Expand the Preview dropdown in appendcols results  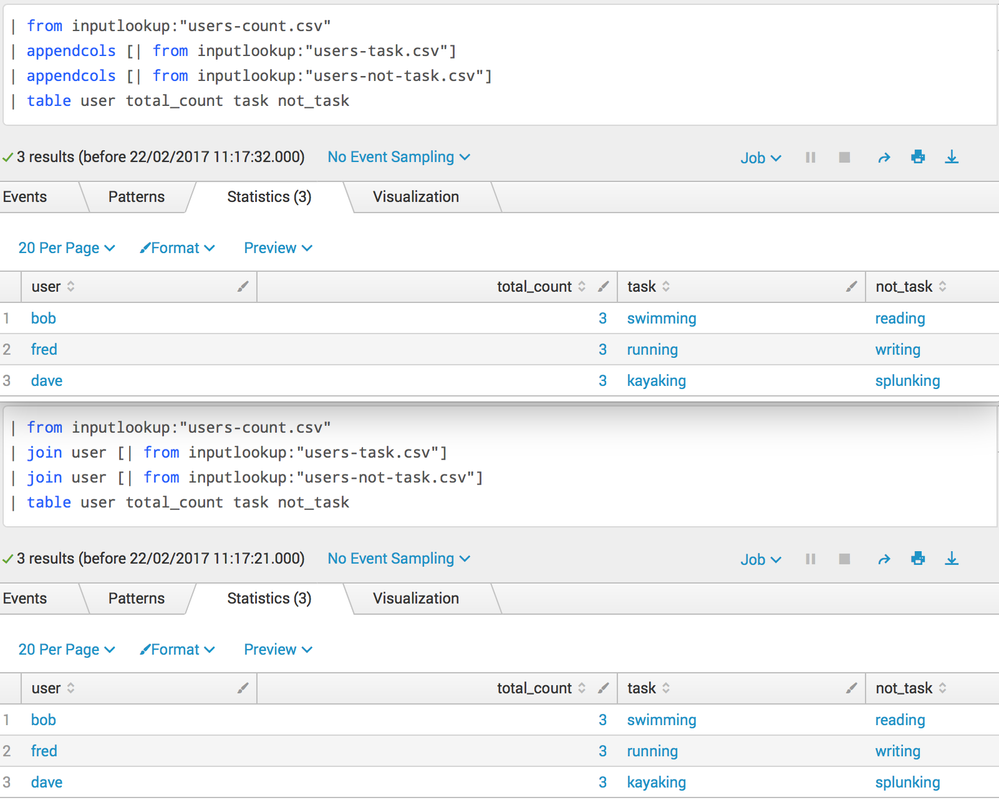tap(278, 248)
